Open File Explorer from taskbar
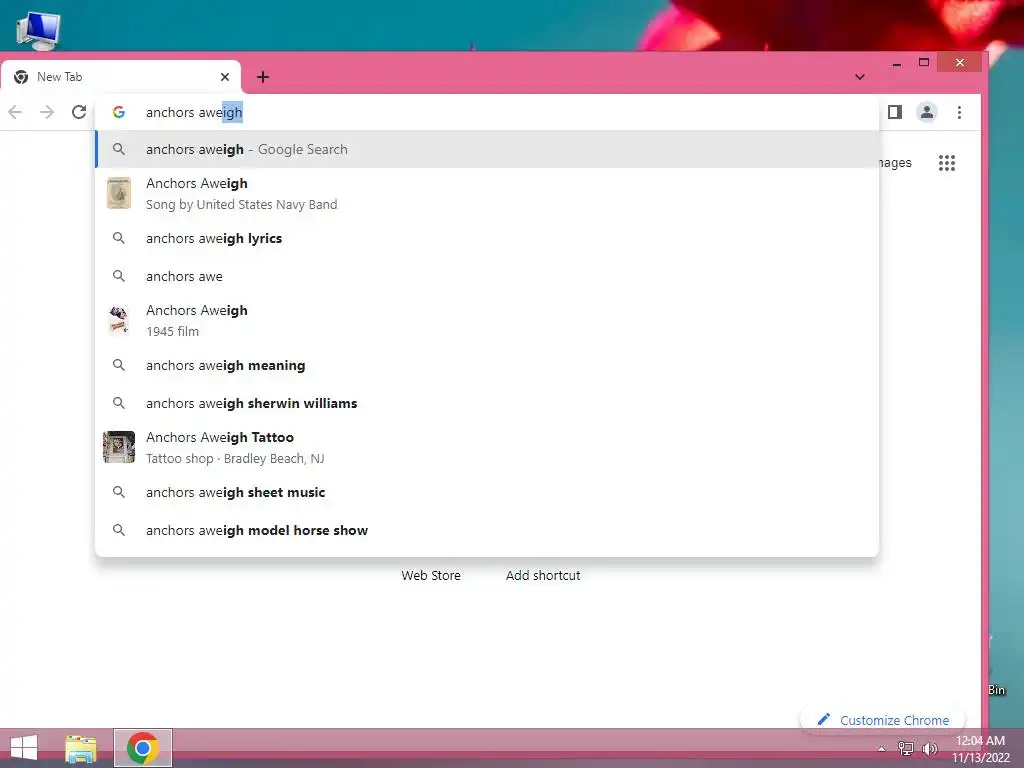Image resolution: width=1024 pixels, height=768 pixels. point(81,748)
